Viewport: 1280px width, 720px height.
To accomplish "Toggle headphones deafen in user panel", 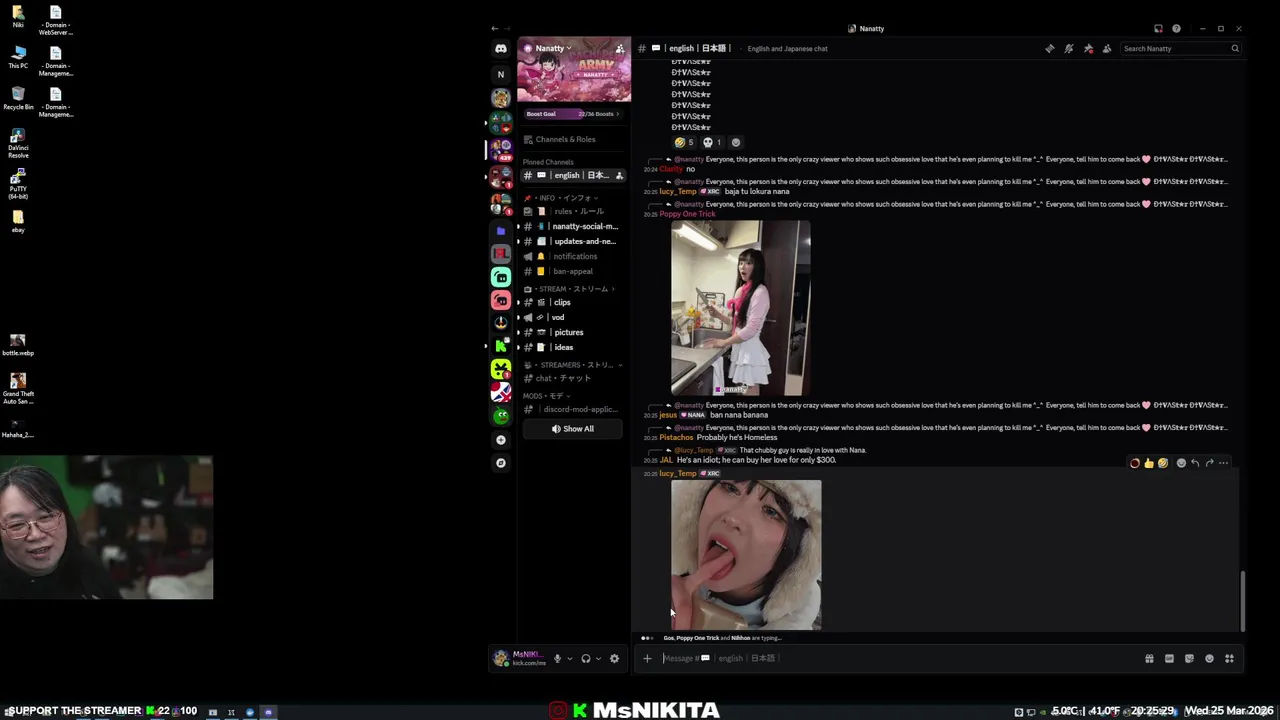I will [x=586, y=658].
